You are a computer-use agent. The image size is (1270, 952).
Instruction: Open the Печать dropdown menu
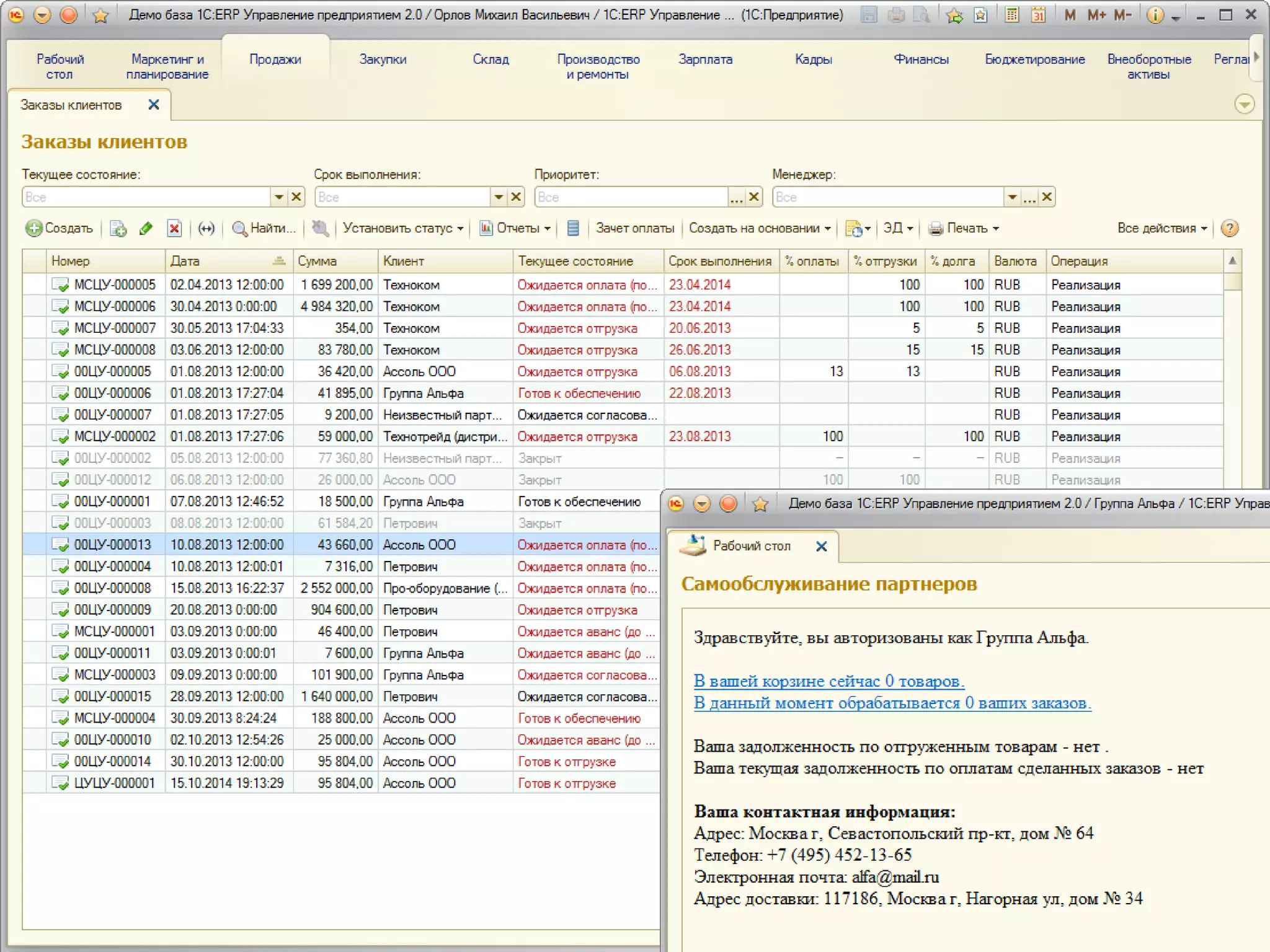(x=964, y=229)
